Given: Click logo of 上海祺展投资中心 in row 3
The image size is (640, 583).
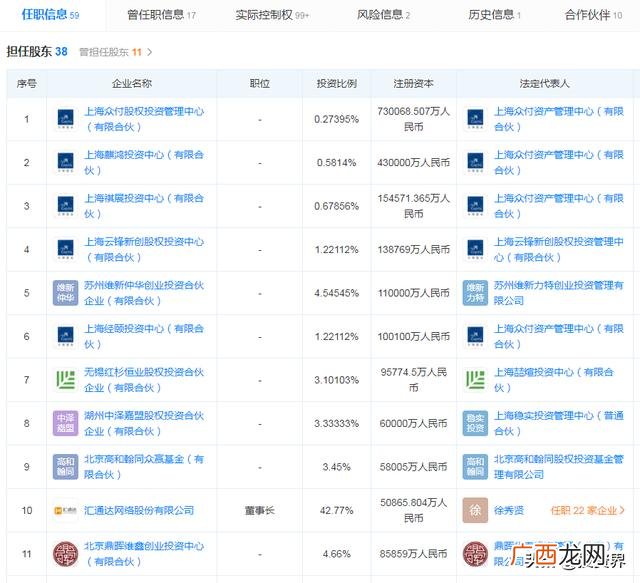Looking at the screenshot, I should tap(65, 206).
